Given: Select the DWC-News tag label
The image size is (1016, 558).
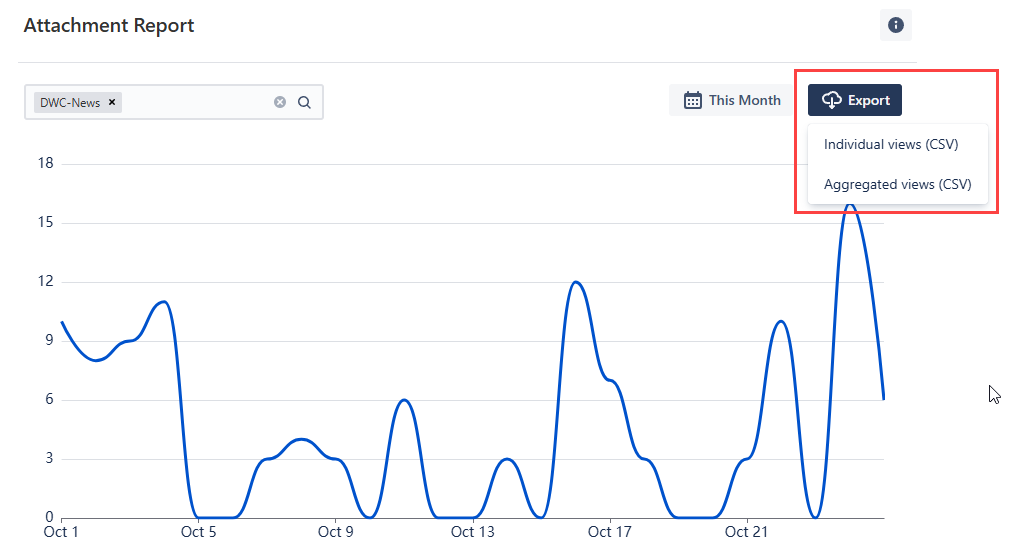Looking at the screenshot, I should 70,102.
